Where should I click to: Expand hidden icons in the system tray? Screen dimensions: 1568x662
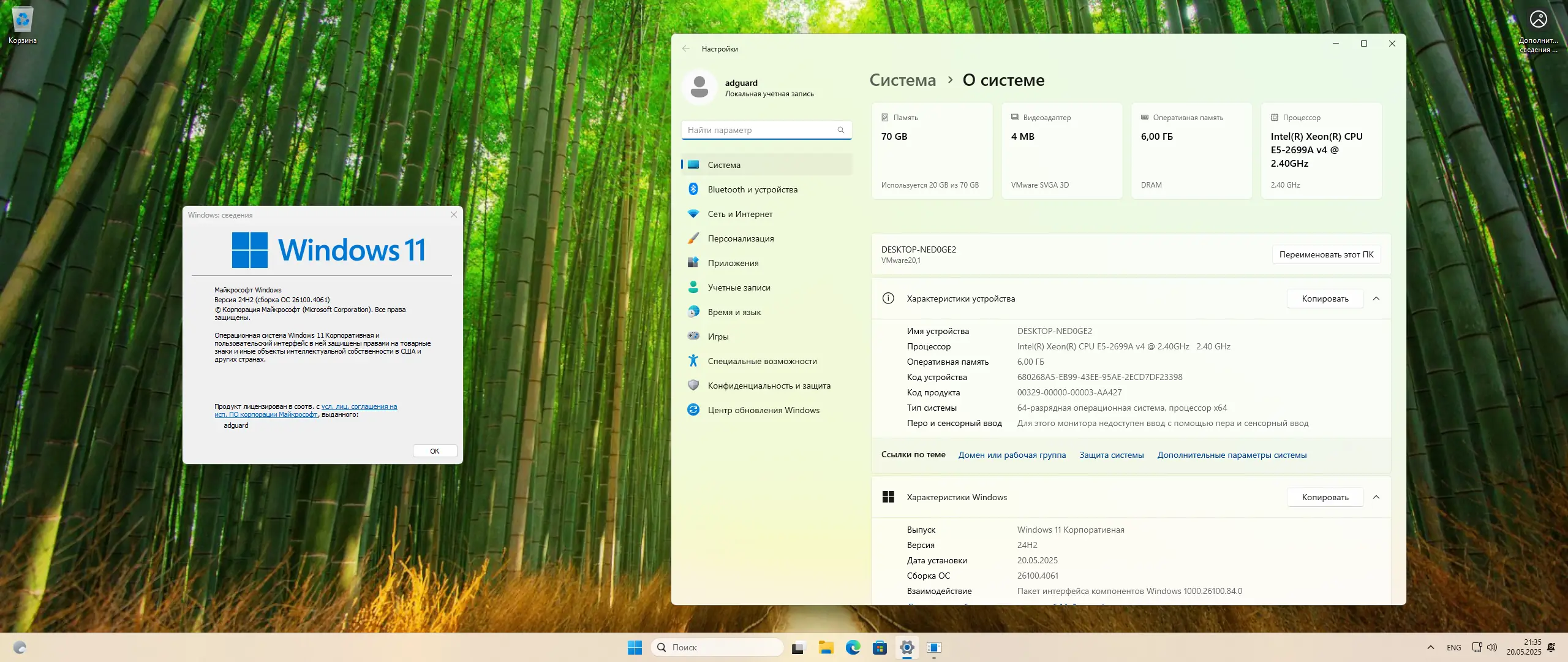point(1430,647)
